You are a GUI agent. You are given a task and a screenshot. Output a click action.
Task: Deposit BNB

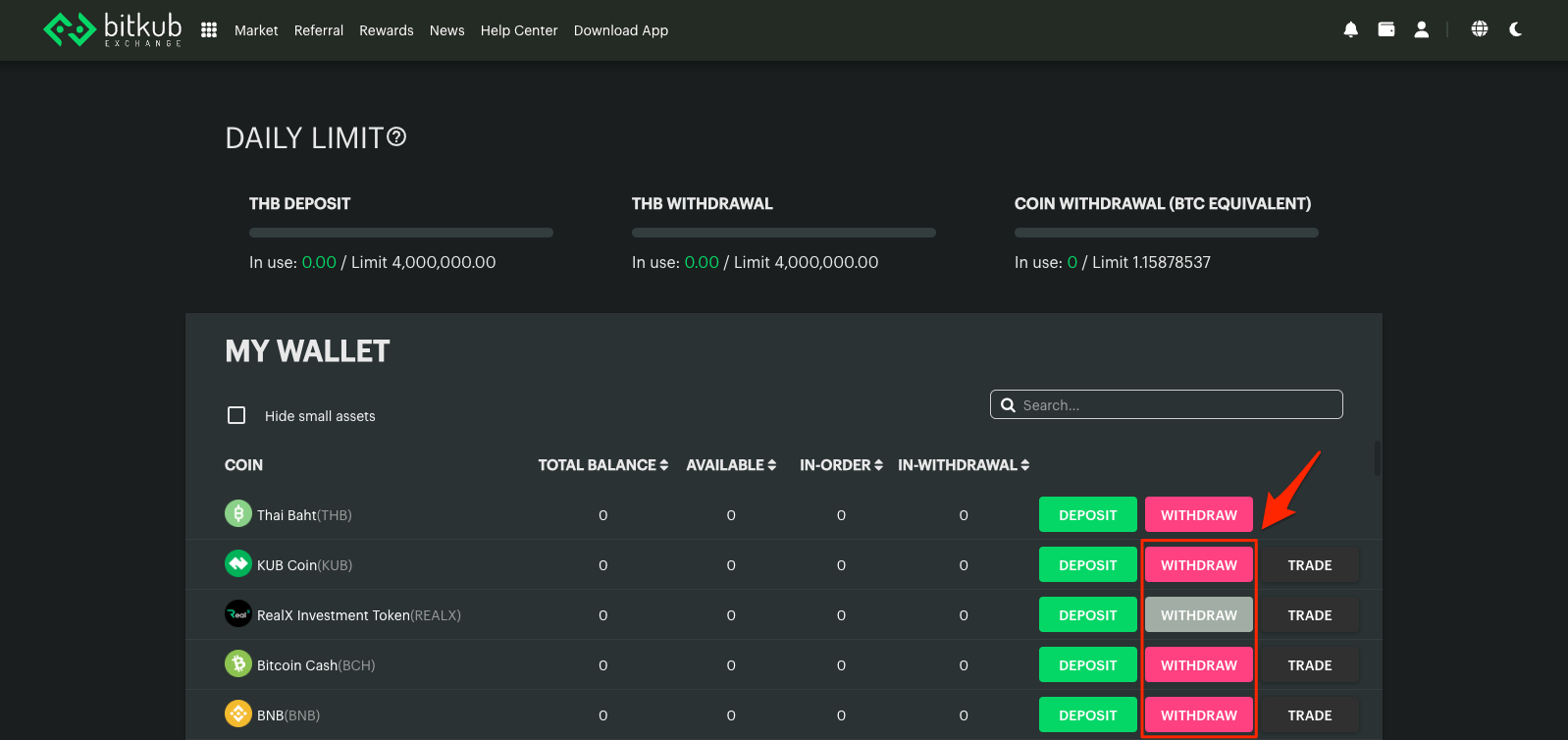click(x=1088, y=714)
